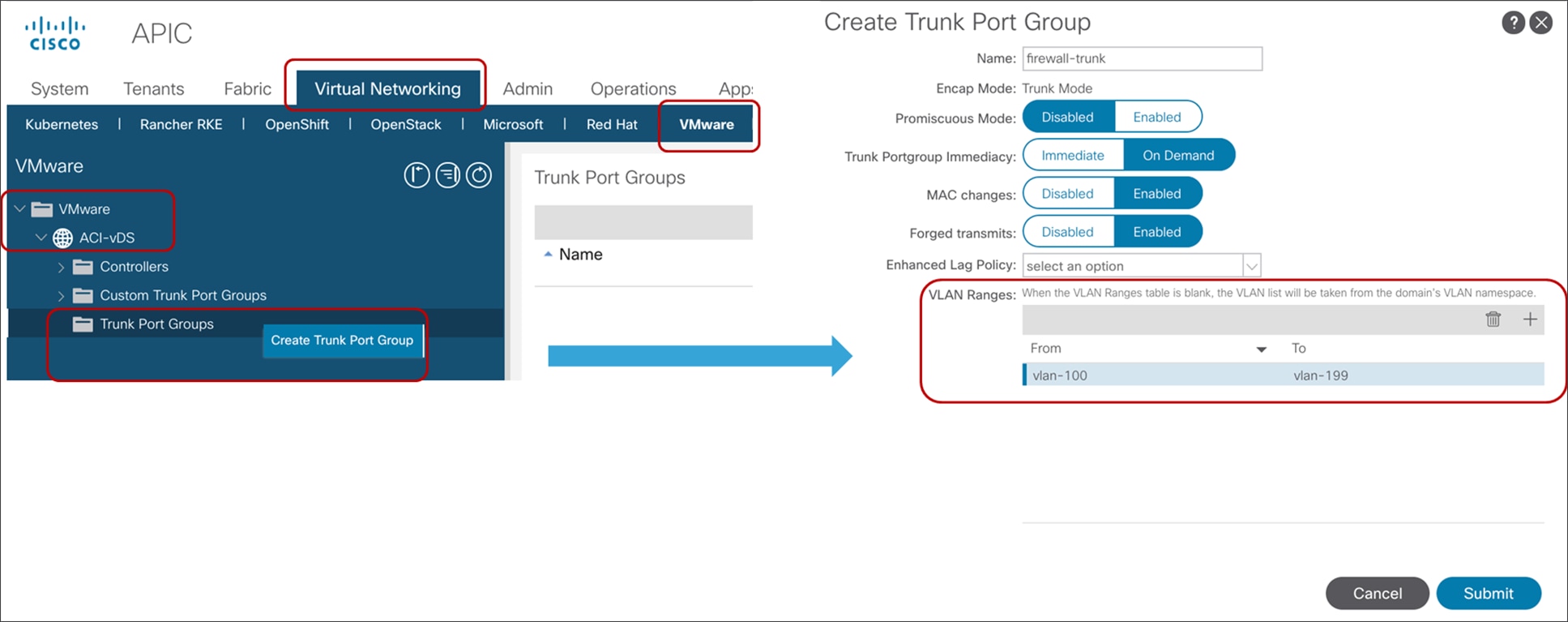Screen dimensions: 1568x622
Task: Select the Microsoft submenu
Action: 513,124
